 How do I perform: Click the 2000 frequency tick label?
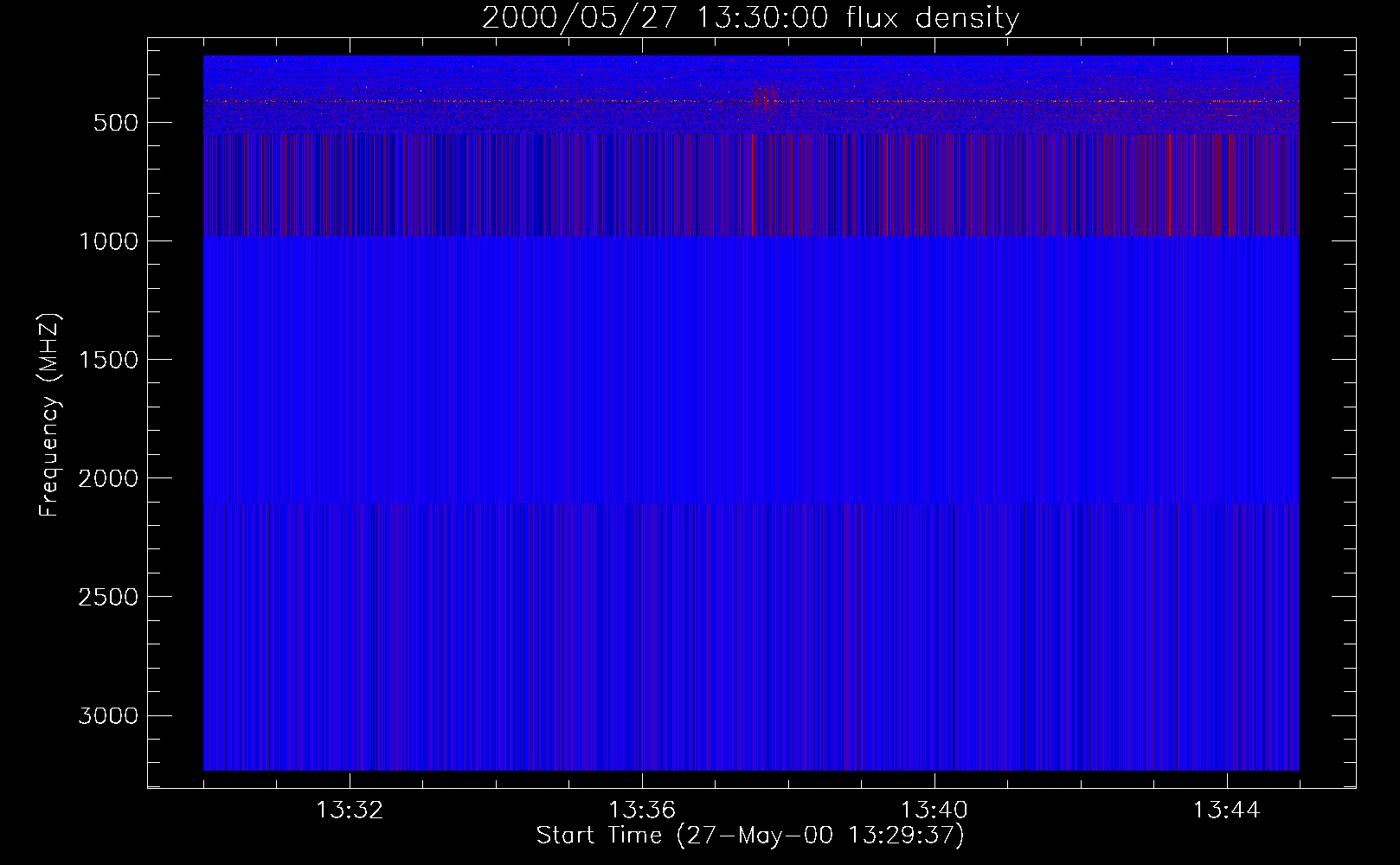pos(108,478)
